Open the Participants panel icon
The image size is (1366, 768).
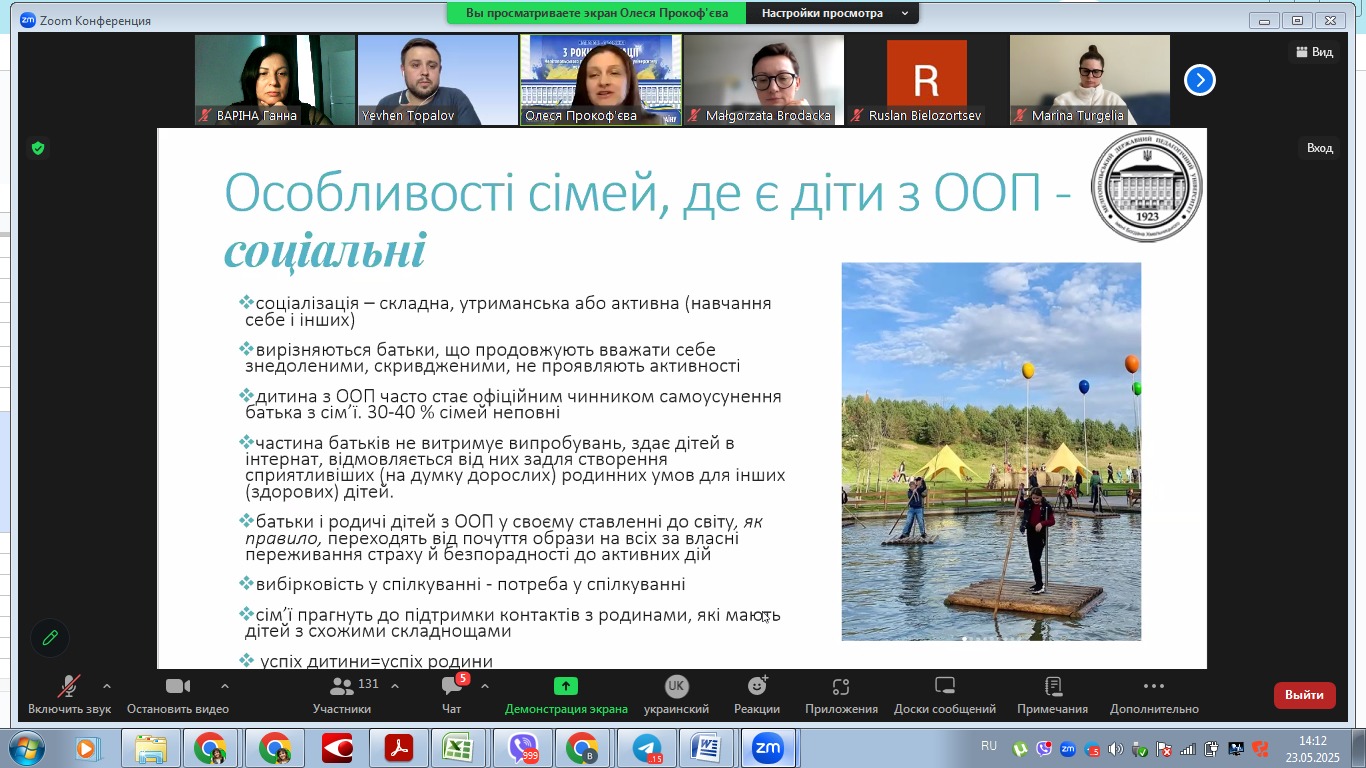342,687
